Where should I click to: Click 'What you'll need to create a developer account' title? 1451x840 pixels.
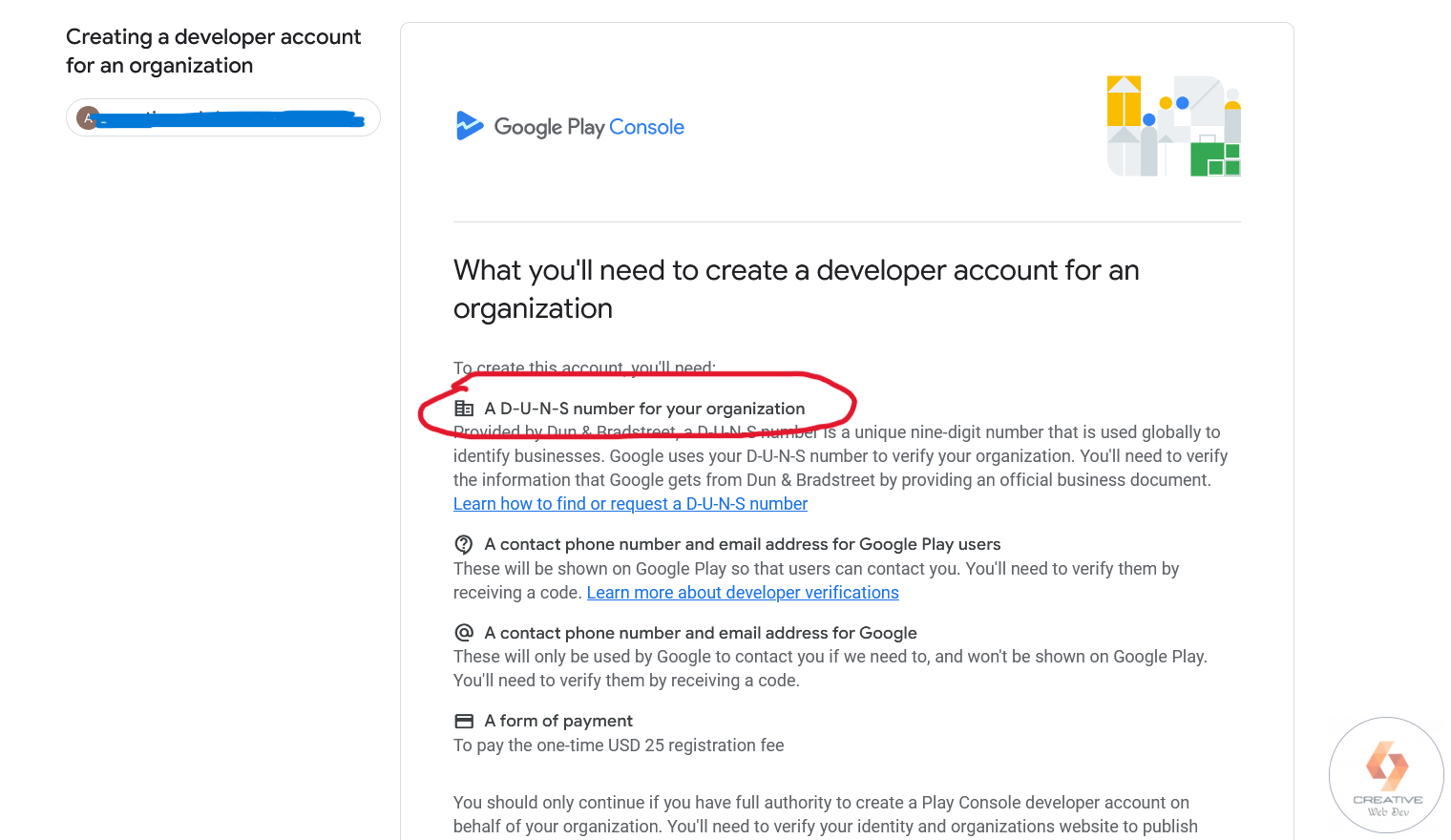click(796, 289)
